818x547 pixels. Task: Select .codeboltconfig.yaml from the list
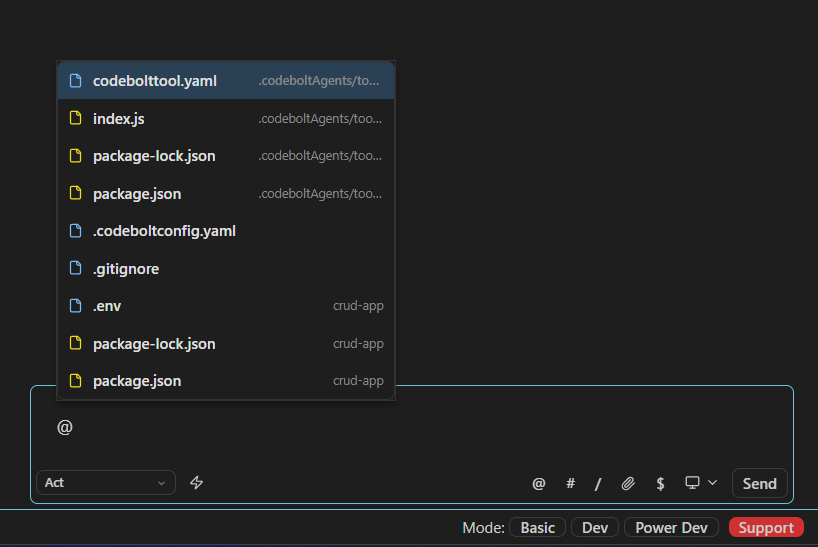pos(226,231)
